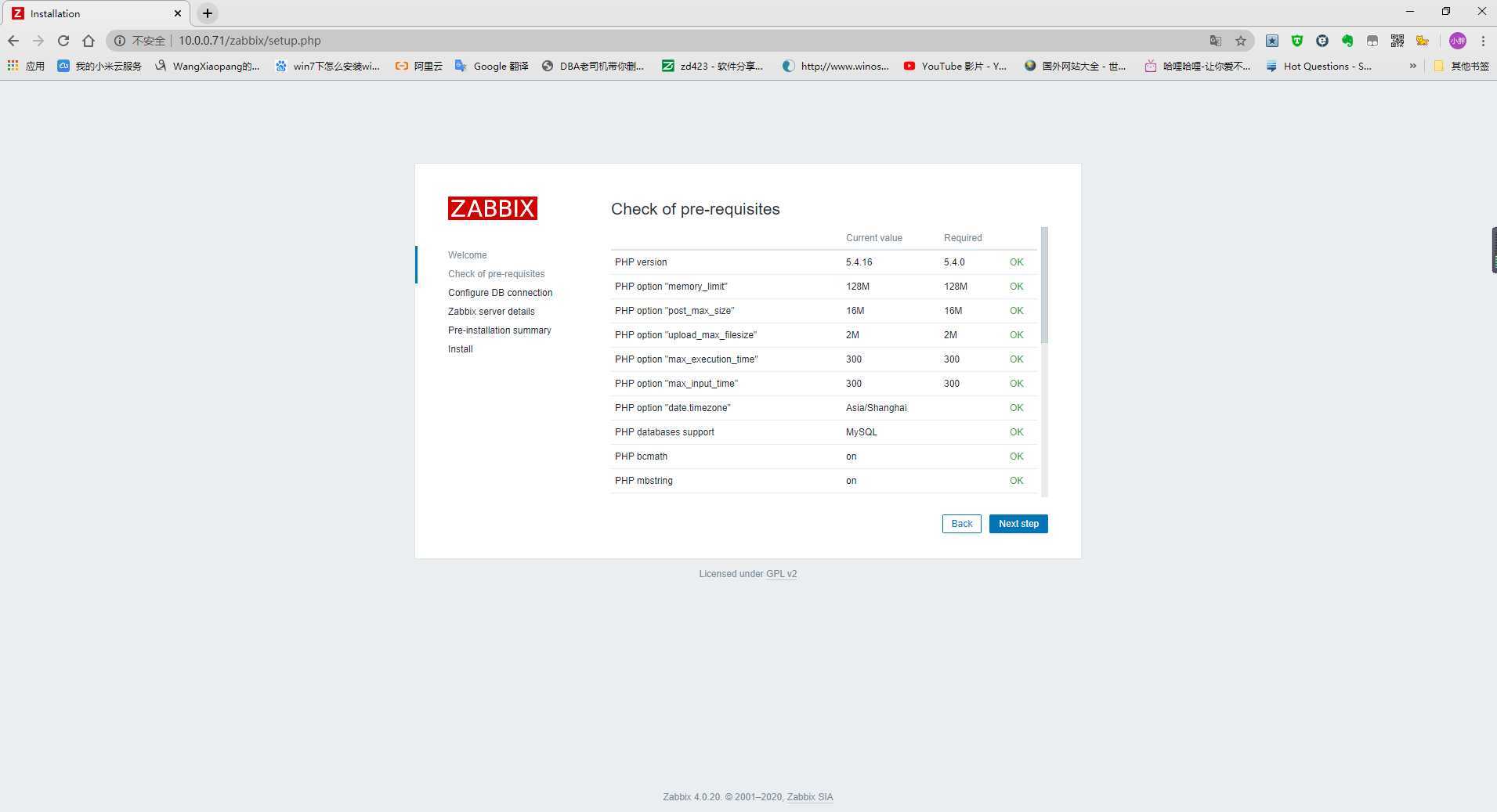
Task: Click the Next step button
Action: coord(1018,524)
